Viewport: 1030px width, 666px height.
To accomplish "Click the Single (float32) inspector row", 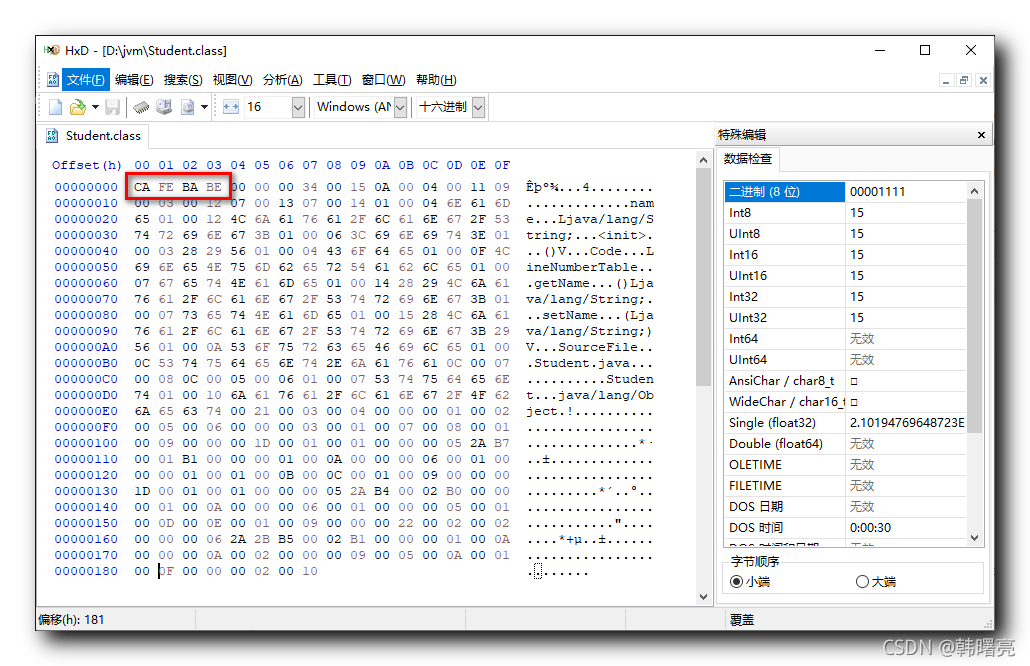I will [845, 423].
